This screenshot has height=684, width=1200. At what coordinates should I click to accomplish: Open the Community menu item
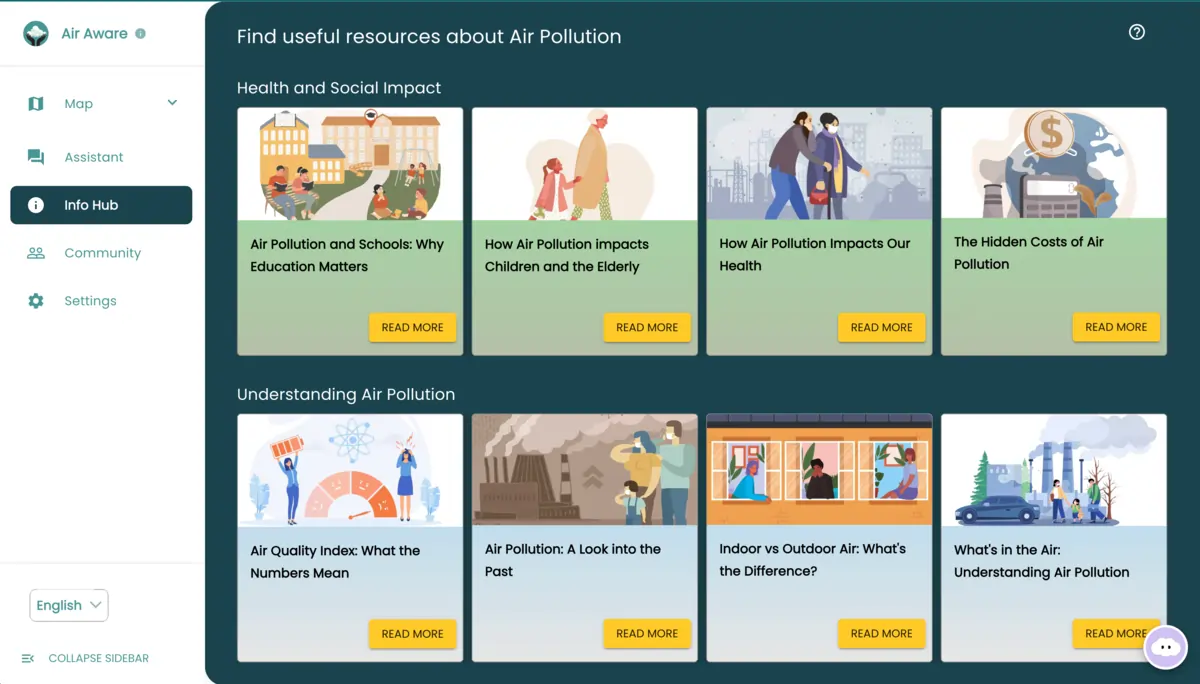click(x=102, y=253)
